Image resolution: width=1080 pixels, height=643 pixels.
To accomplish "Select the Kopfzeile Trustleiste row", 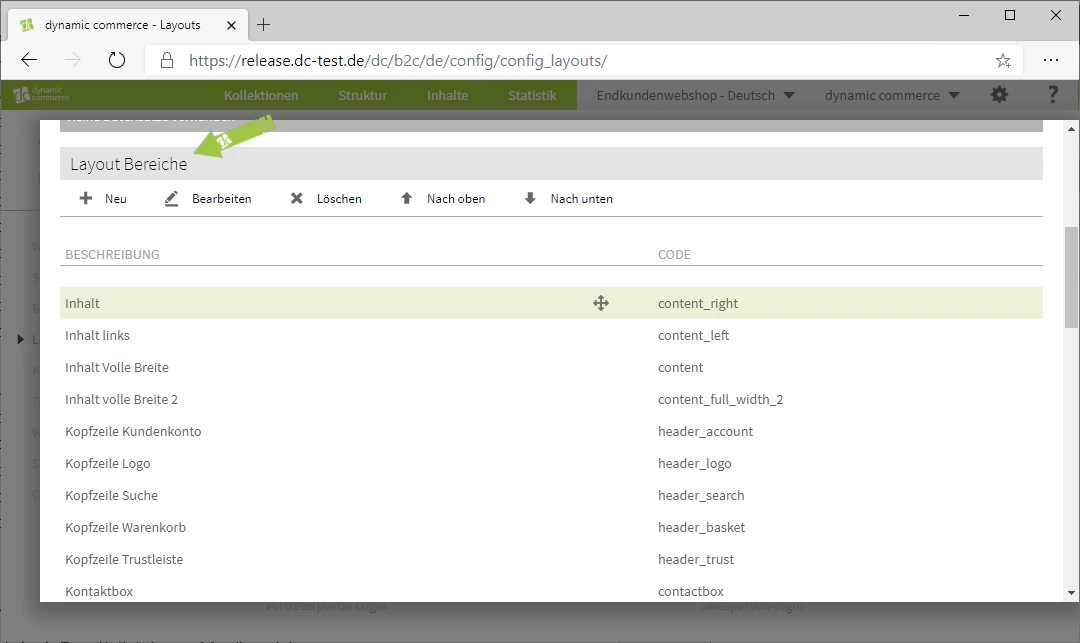I will 551,559.
